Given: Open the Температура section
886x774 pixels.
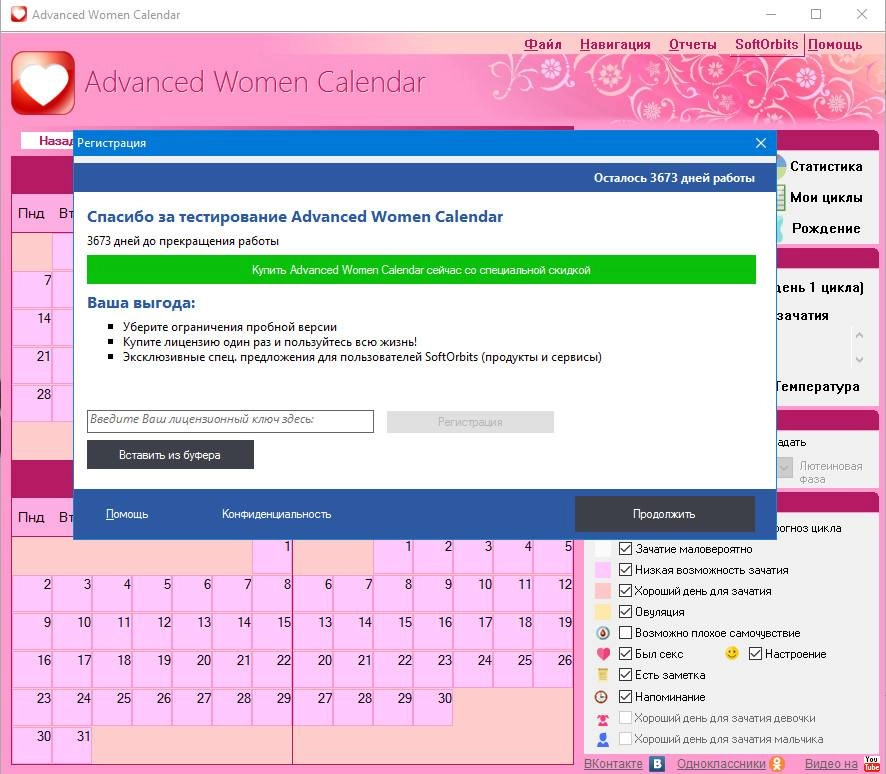Looking at the screenshot, I should click(818, 387).
